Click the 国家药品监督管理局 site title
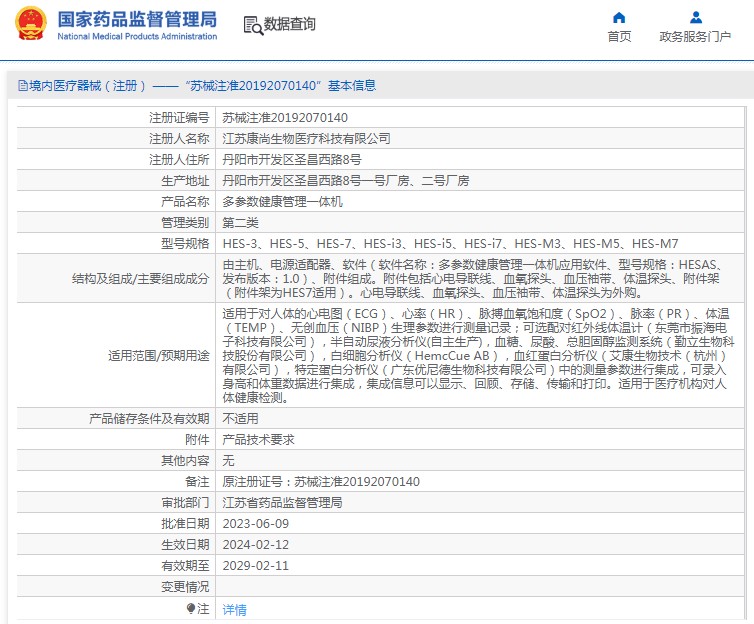 click(137, 18)
